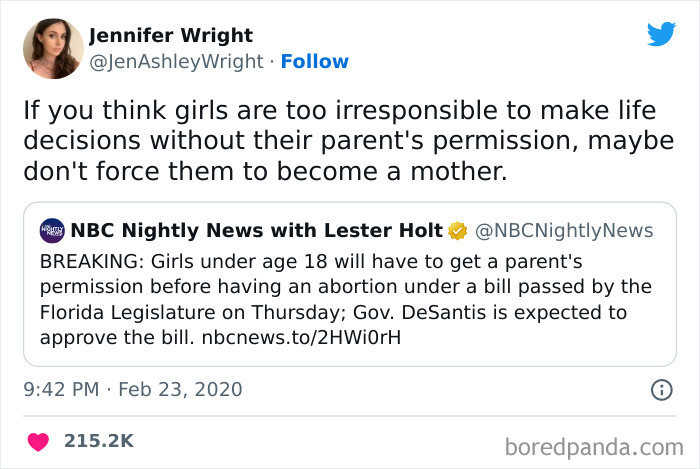Click the Twitter bird logo
Image resolution: width=700 pixels, height=469 pixels.
coord(661,34)
